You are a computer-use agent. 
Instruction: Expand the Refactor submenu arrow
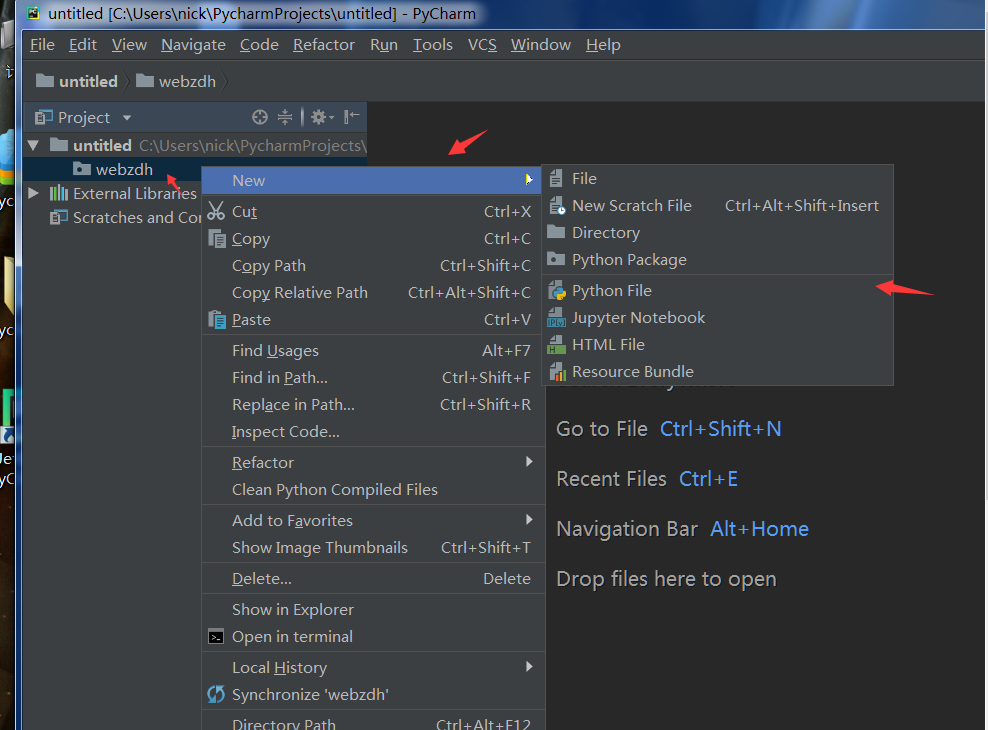(529, 462)
